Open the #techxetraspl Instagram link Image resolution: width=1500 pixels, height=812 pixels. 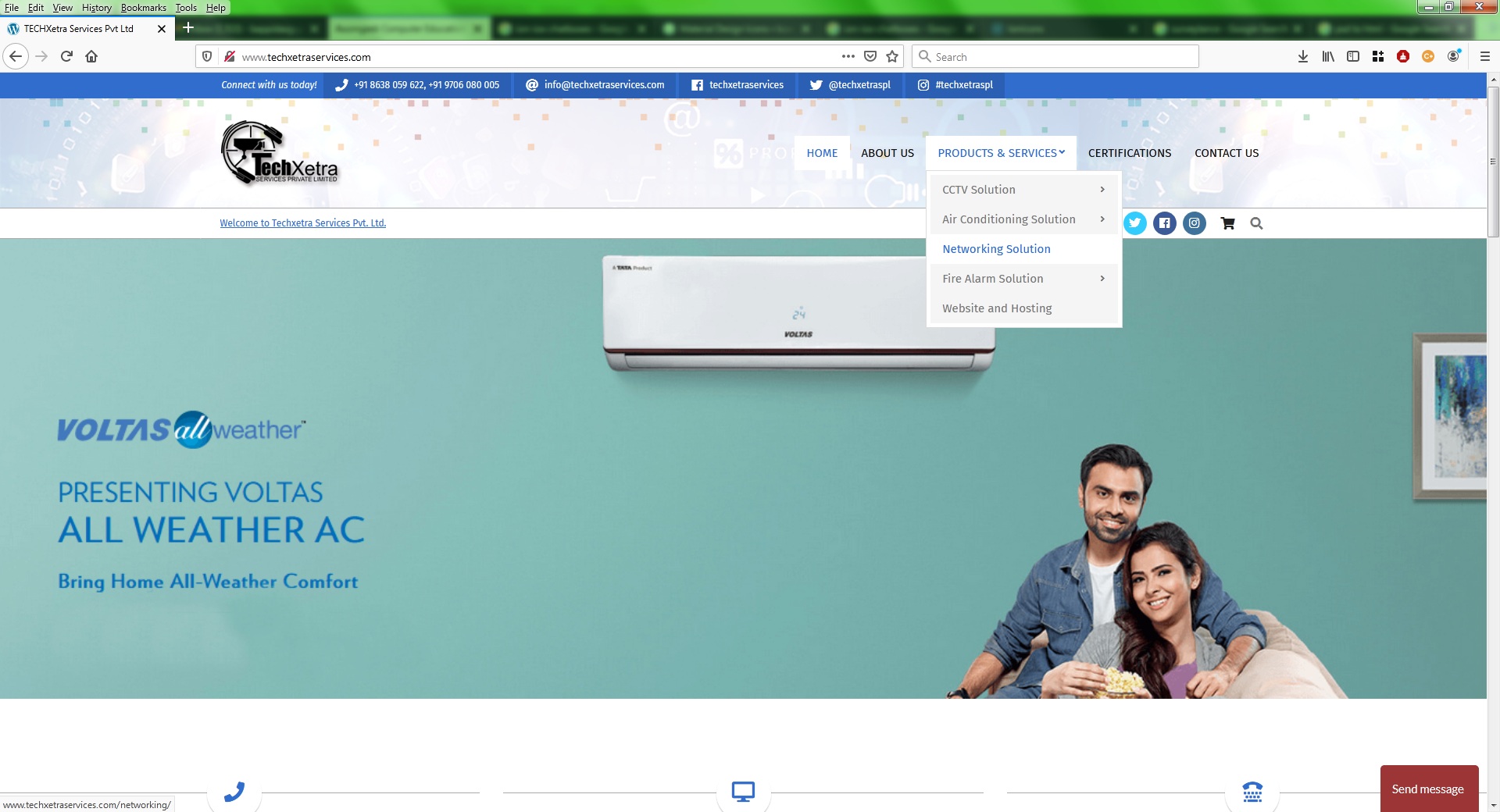[x=955, y=85]
